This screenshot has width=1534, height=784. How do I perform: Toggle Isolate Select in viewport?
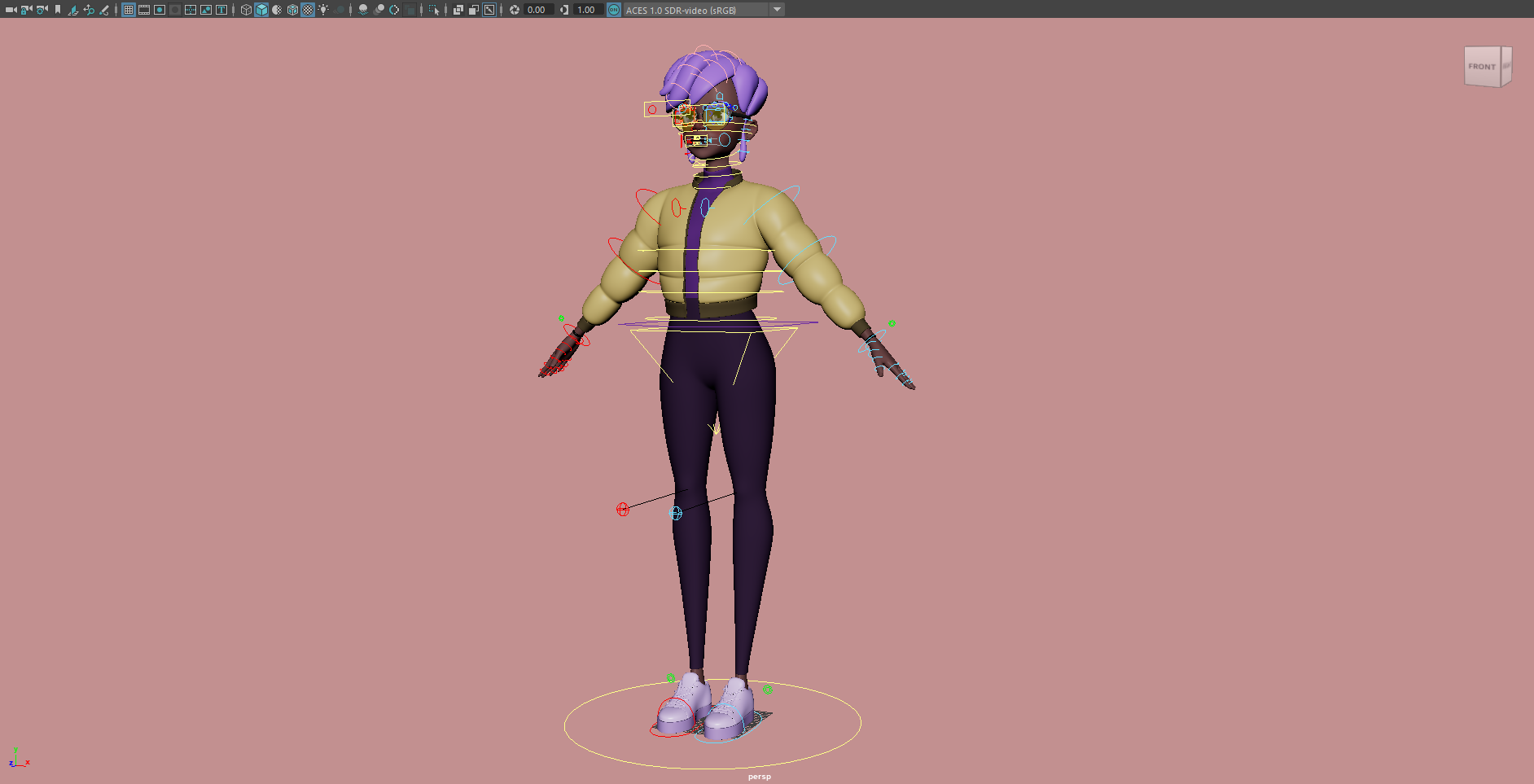[434, 10]
